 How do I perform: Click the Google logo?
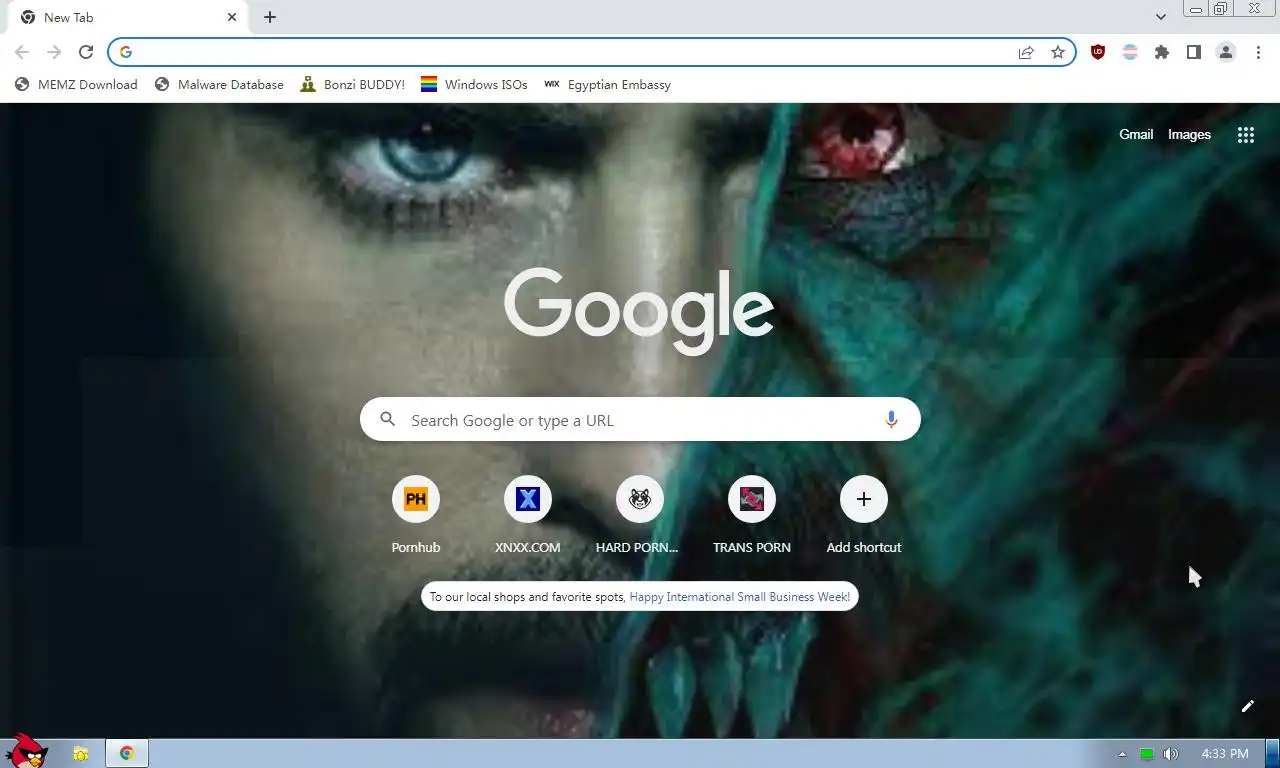coord(639,311)
